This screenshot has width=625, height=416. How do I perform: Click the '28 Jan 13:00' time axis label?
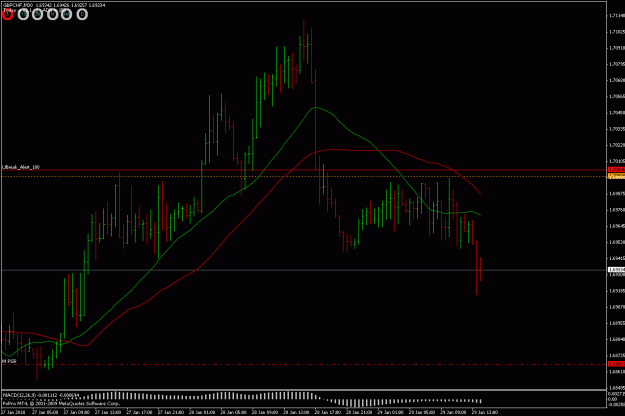pos(296,412)
